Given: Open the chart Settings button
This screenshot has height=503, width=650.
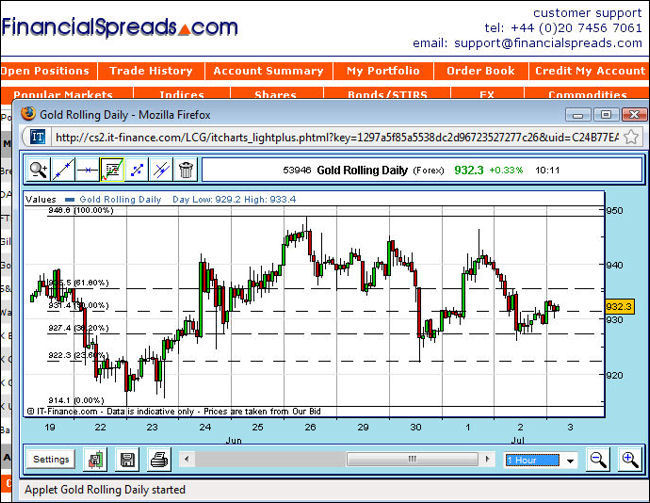Looking at the screenshot, I should click(x=51, y=459).
